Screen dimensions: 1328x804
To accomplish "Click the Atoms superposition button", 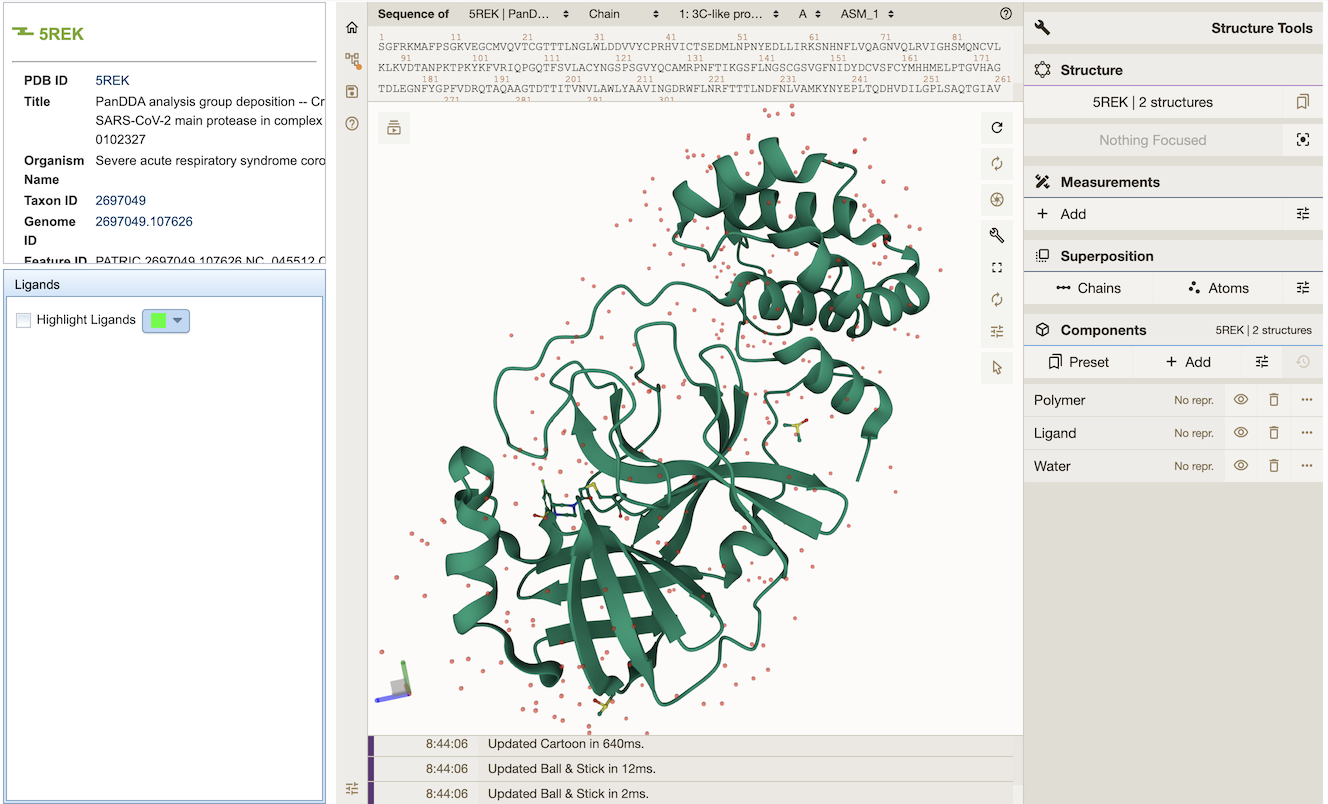I will (1218, 288).
